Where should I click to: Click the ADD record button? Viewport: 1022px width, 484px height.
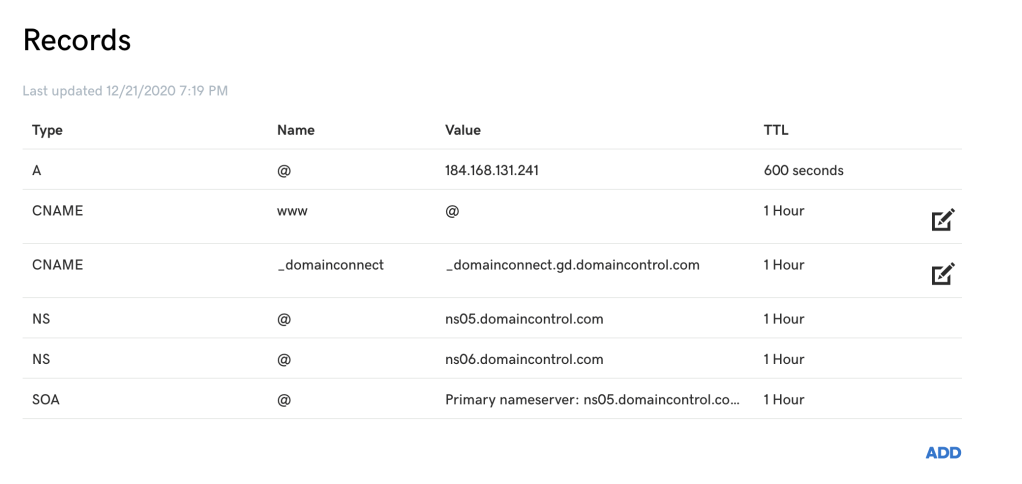pyautogui.click(x=943, y=453)
